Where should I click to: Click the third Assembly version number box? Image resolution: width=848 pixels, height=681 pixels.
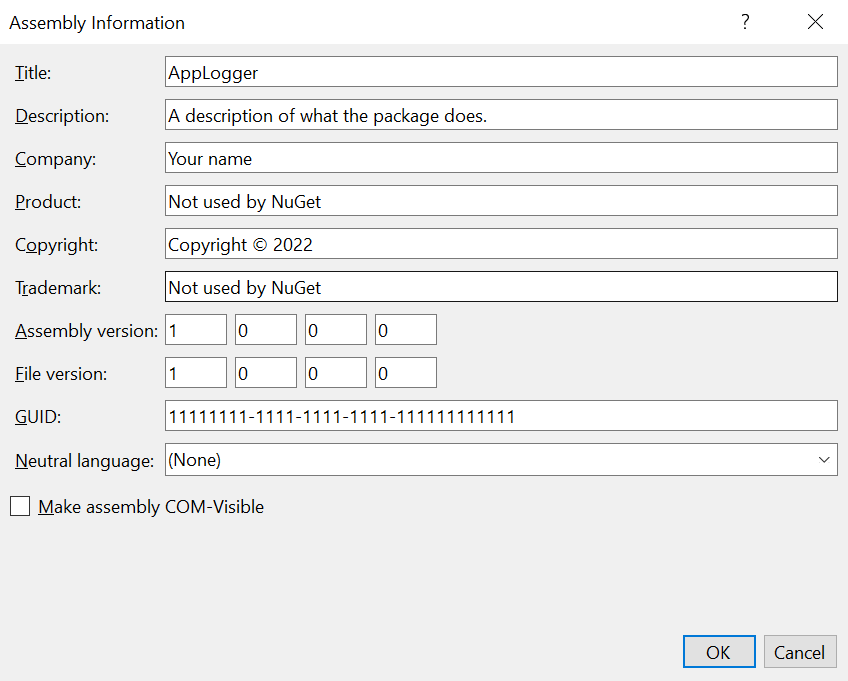[x=335, y=329]
